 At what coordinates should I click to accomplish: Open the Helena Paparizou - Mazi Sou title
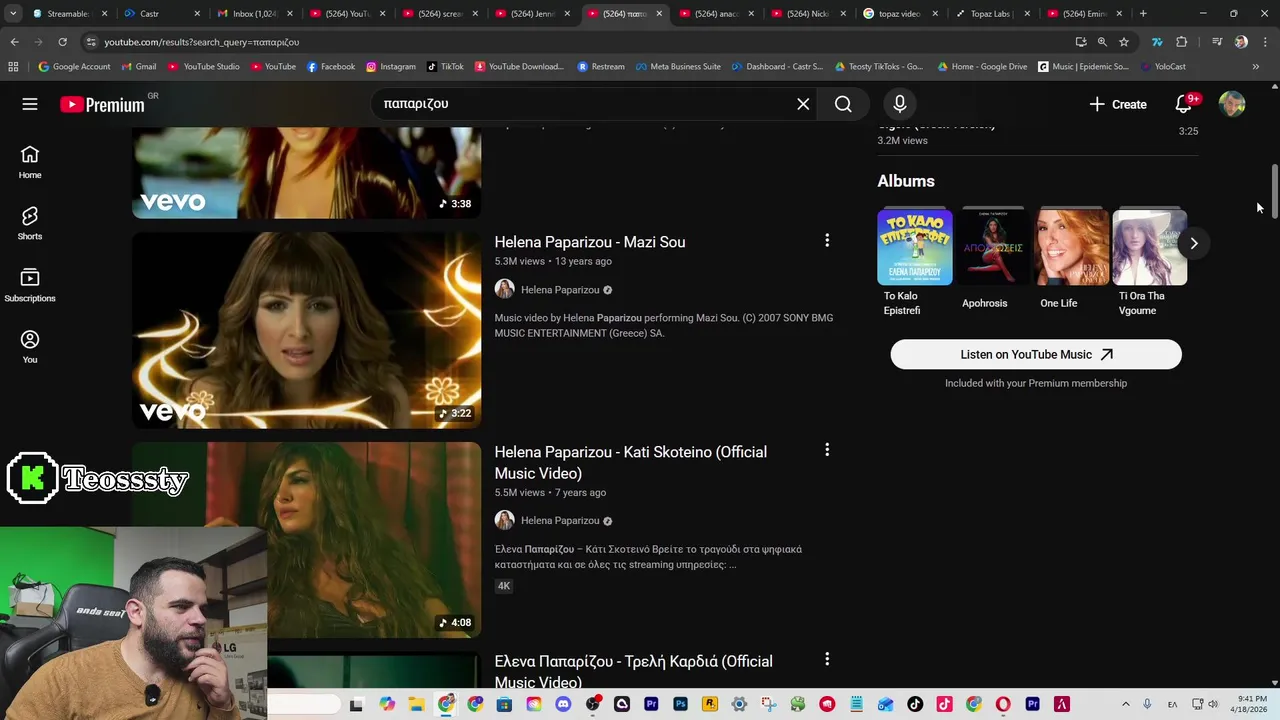(x=590, y=242)
